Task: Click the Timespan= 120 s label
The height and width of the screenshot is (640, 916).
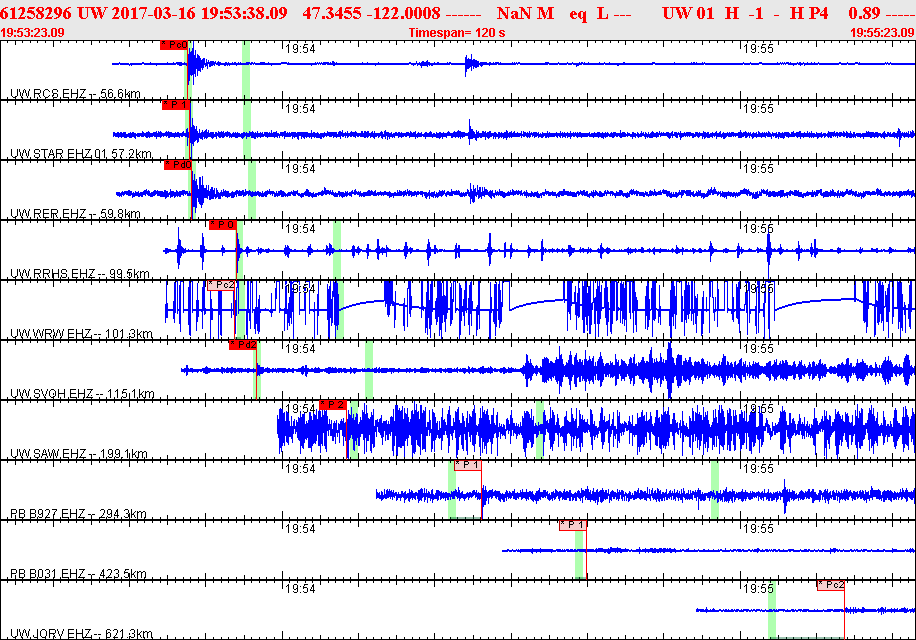Action: 457,33
